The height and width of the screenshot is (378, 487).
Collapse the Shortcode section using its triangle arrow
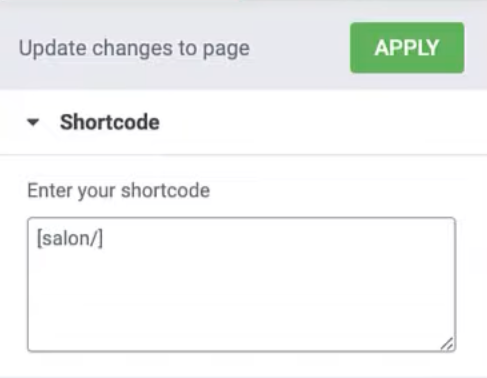click(33, 122)
